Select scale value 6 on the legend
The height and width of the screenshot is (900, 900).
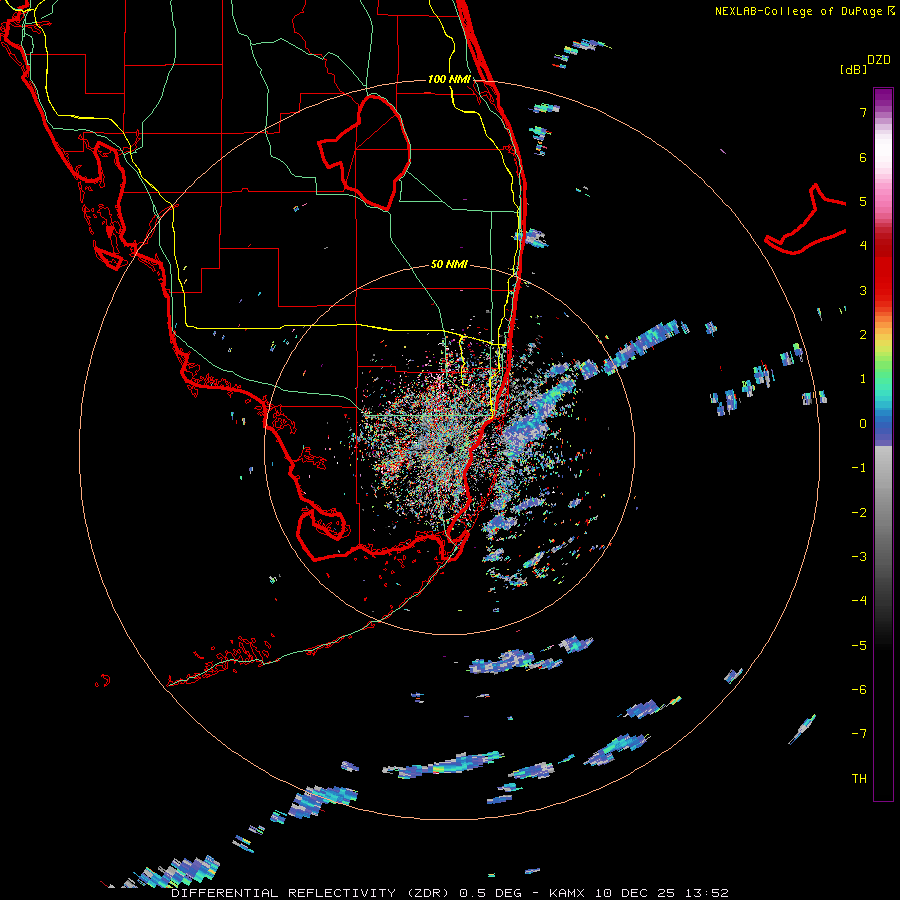(x=863, y=157)
